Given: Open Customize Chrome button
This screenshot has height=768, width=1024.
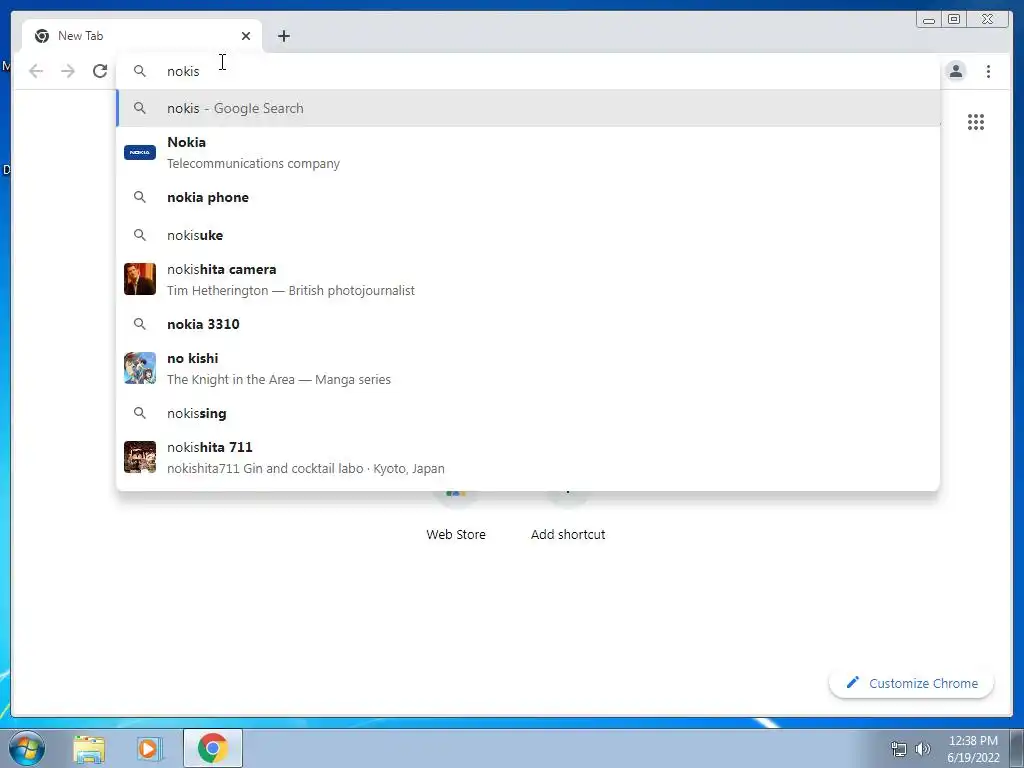Looking at the screenshot, I should [912, 683].
